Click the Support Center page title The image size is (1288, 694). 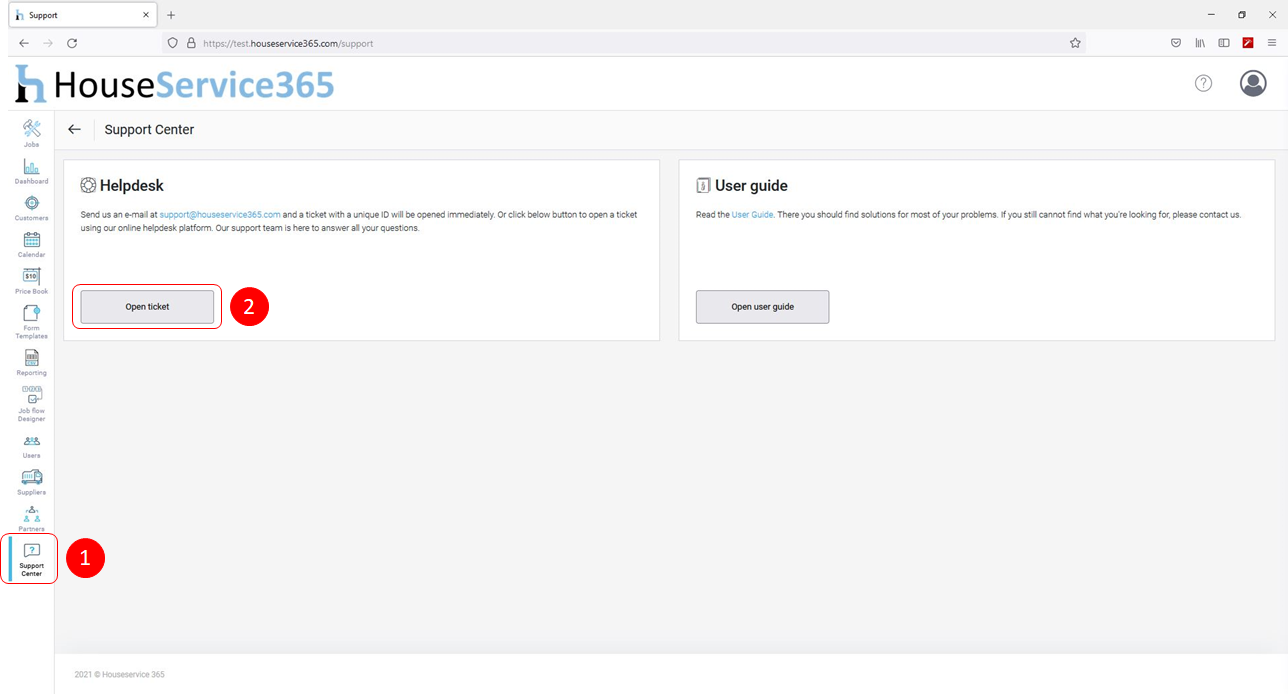pyautogui.click(x=149, y=129)
